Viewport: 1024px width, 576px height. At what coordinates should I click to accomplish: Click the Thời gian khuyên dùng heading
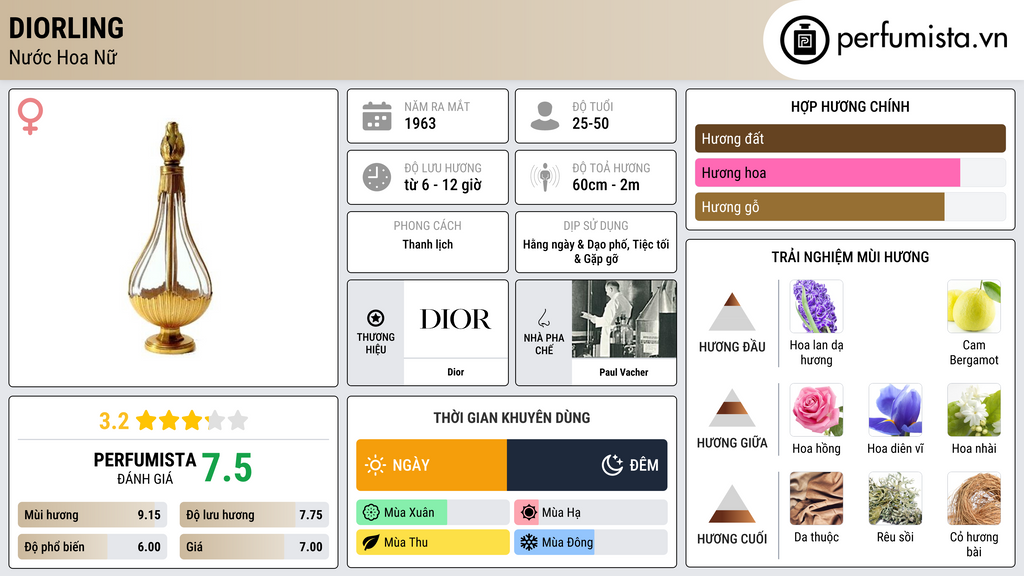click(511, 418)
